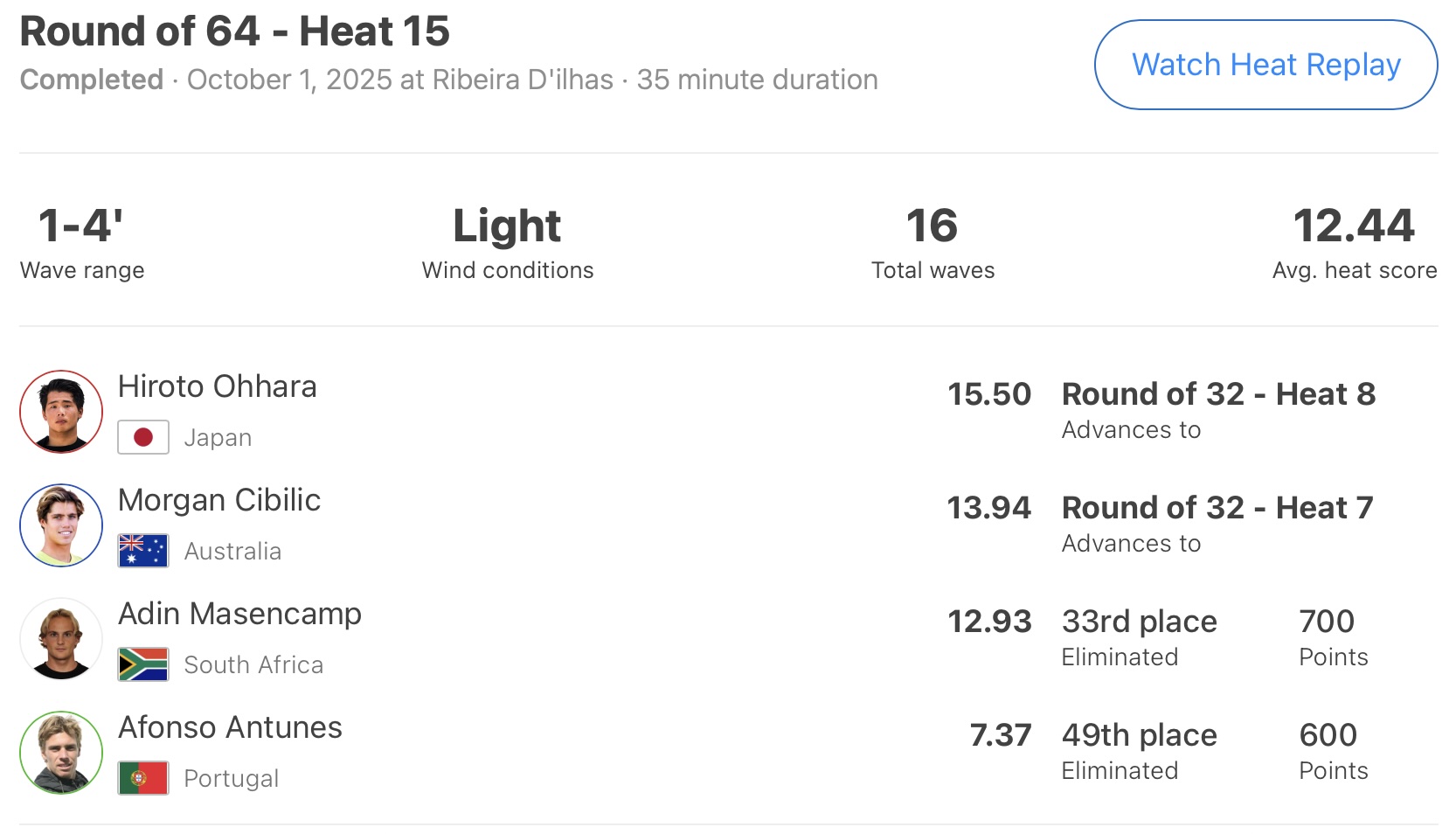
Task: Open Afonso Antunes's profile photo
Action: click(61, 753)
